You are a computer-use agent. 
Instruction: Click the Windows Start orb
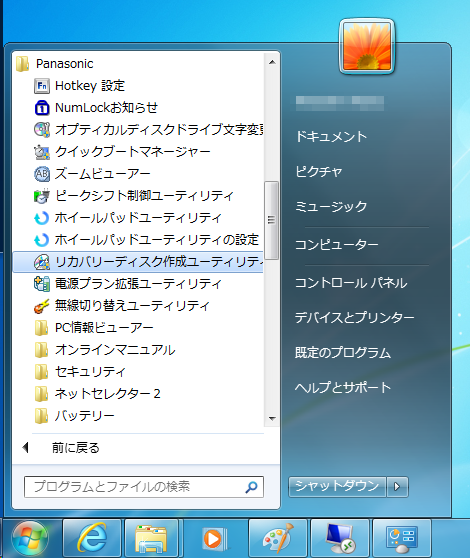click(x=30, y=539)
